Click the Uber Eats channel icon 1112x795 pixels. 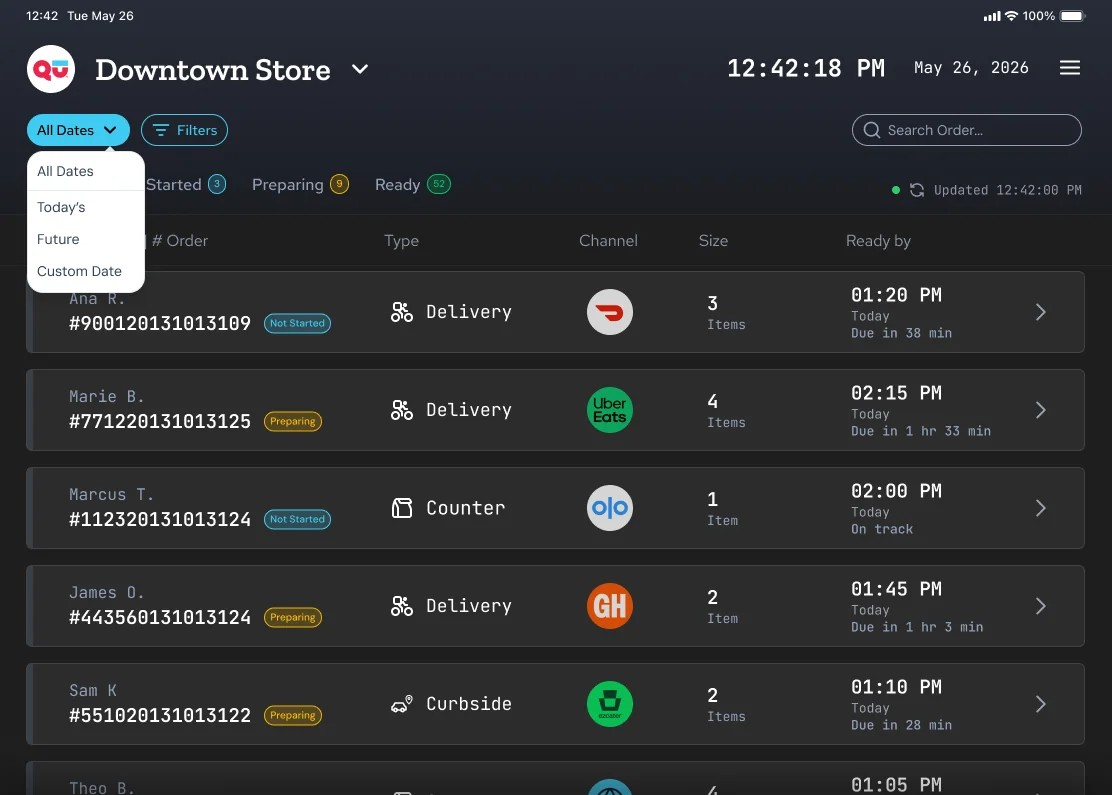pyautogui.click(x=609, y=410)
